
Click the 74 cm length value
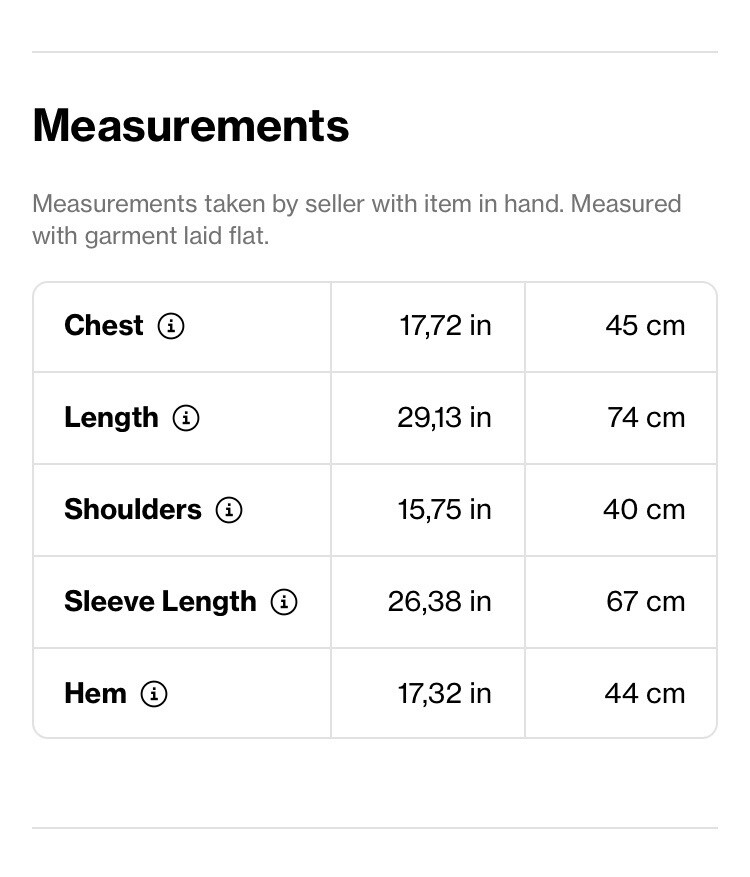[x=646, y=418]
